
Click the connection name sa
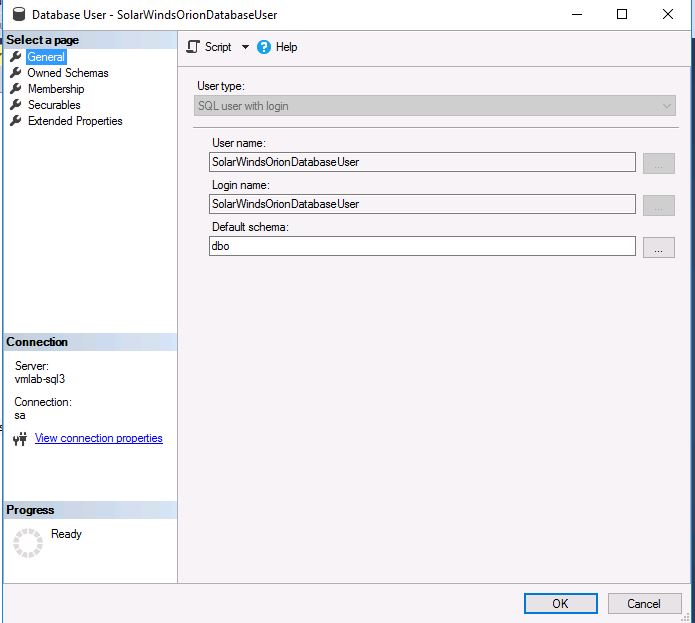[20, 416]
